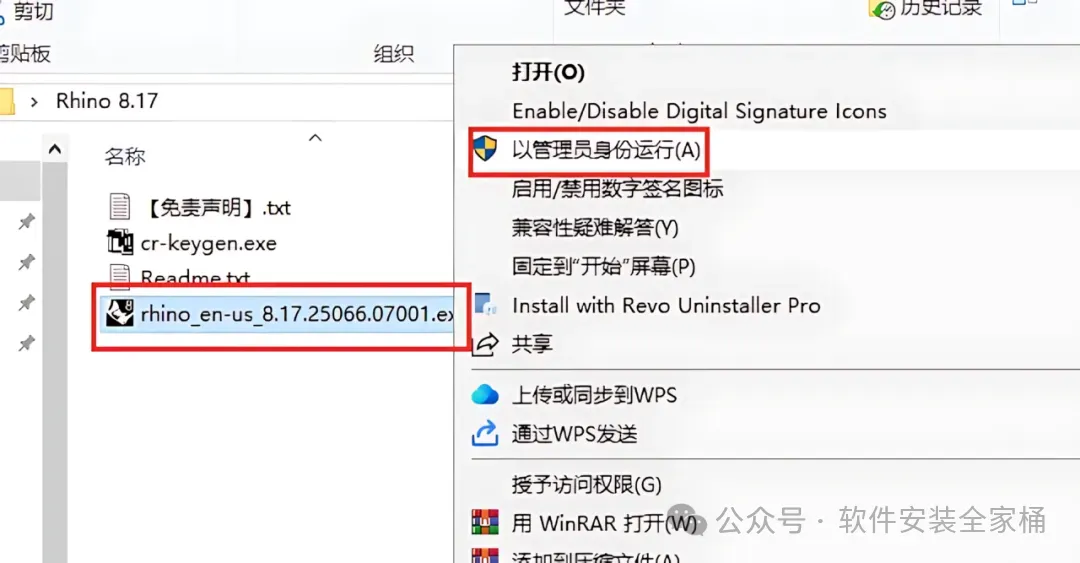Screen dimensions: 1080x563
Task: Click the WPS cloud upload icon
Action: click(x=485, y=394)
